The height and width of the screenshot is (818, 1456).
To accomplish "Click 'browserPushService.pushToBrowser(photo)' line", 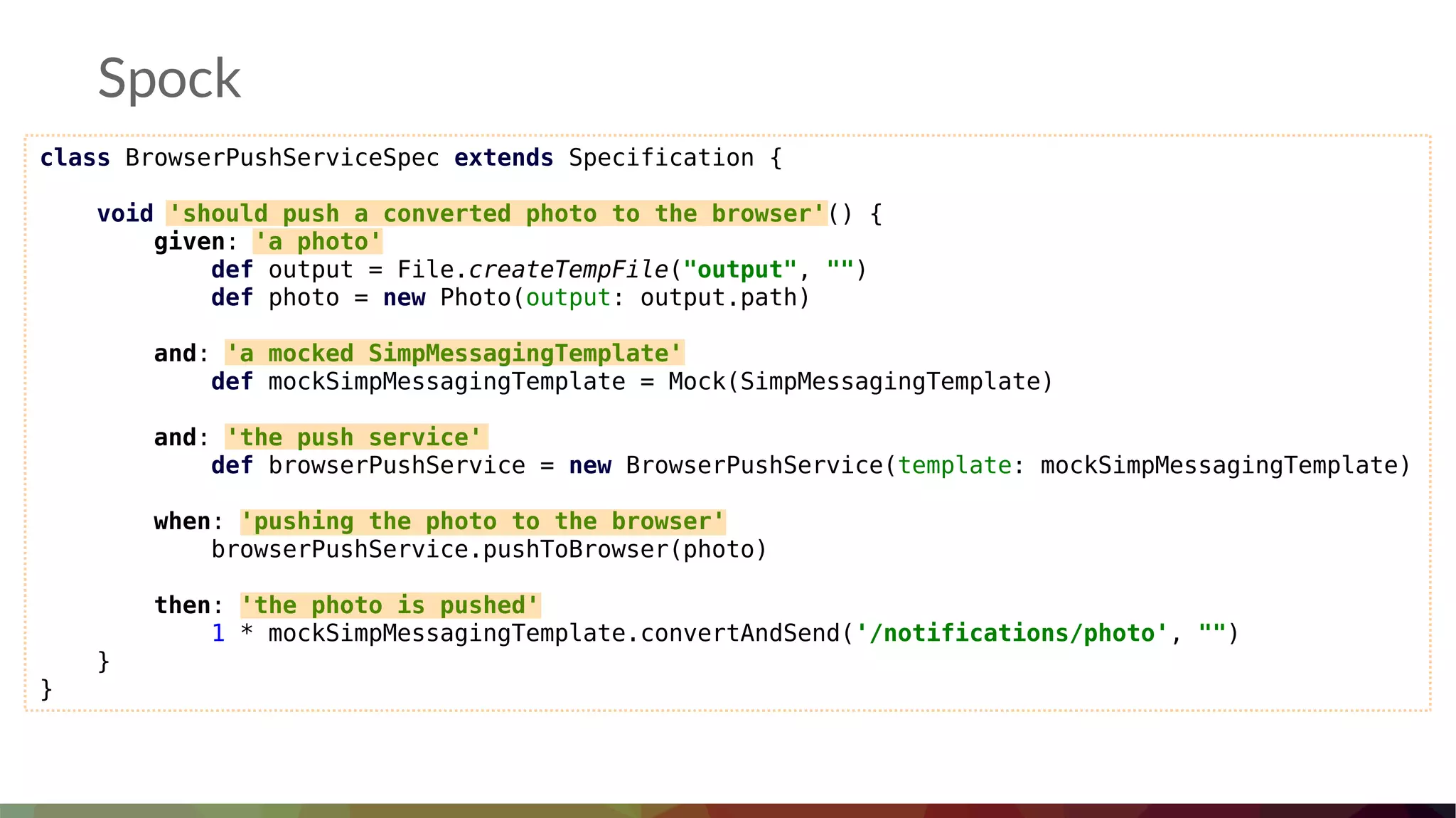I will coord(489,549).
